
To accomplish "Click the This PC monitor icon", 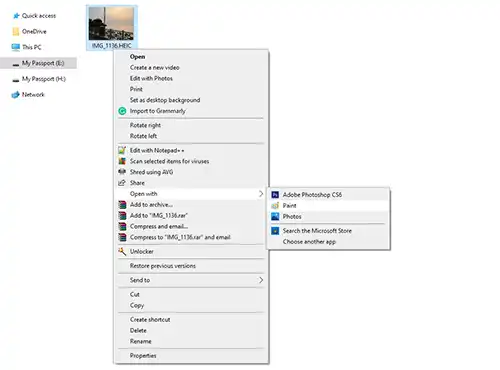I will pyautogui.click(x=16, y=47).
